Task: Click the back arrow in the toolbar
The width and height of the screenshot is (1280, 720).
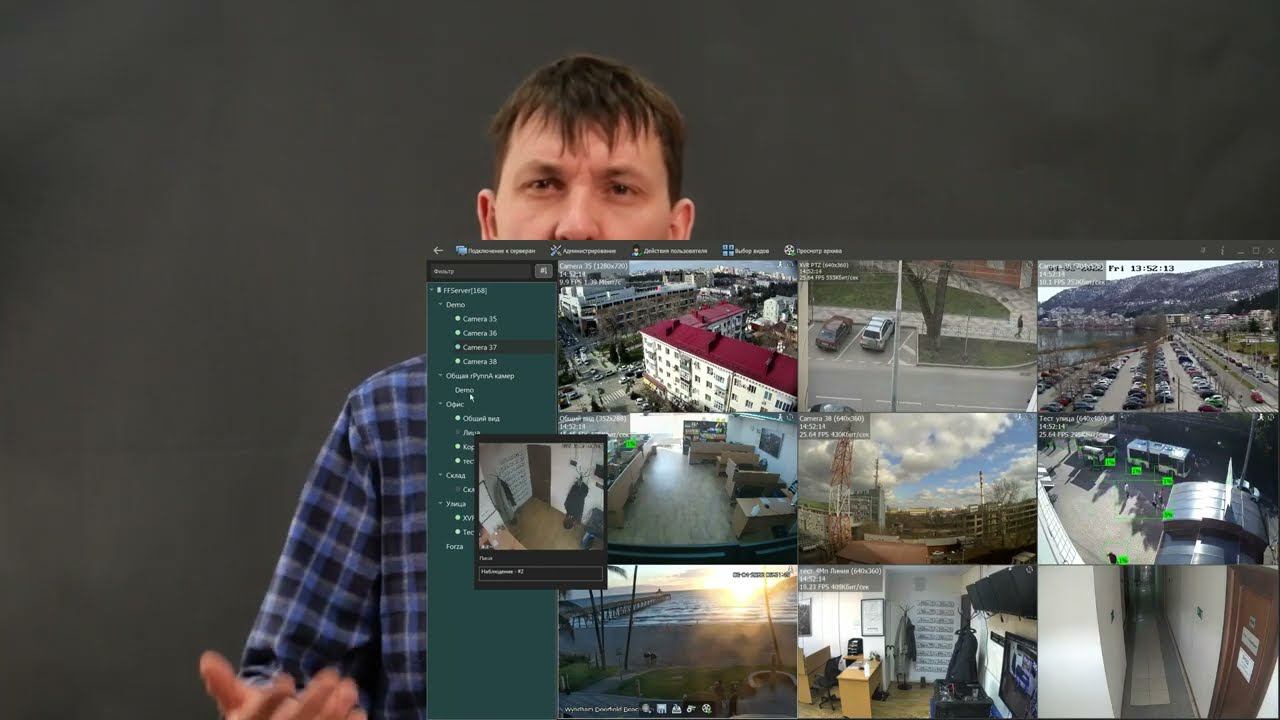Action: coord(438,250)
